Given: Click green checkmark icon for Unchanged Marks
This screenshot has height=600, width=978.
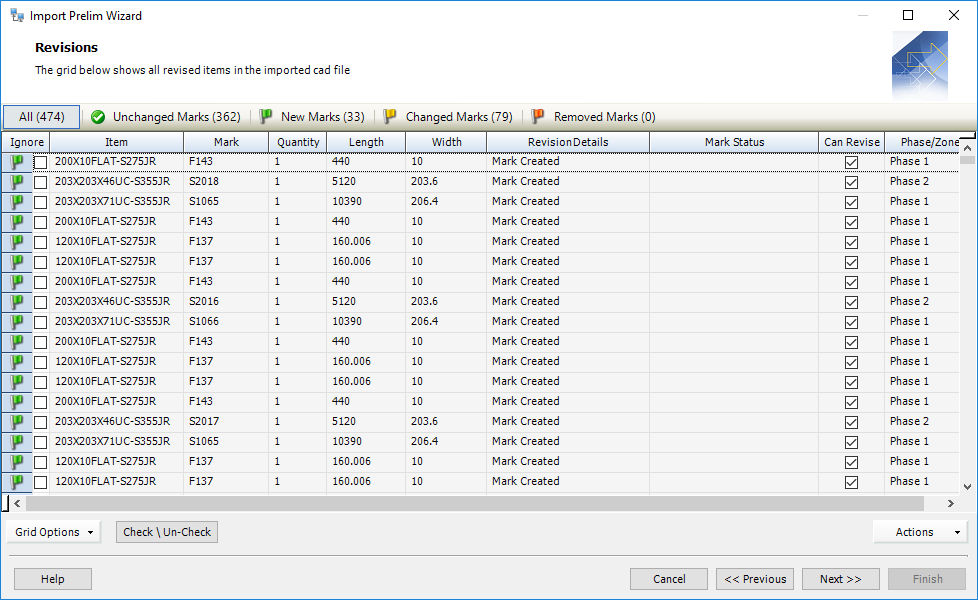Looking at the screenshot, I should click(x=98, y=117).
